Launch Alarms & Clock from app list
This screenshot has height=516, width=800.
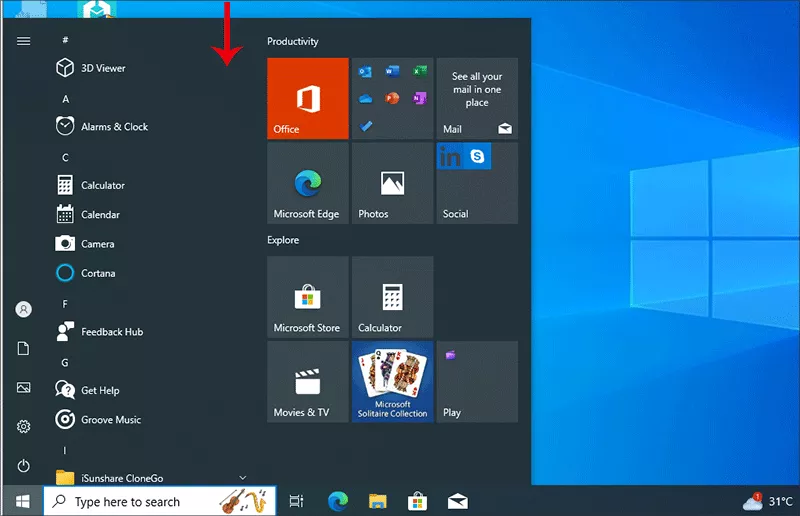pyautogui.click(x=102, y=127)
